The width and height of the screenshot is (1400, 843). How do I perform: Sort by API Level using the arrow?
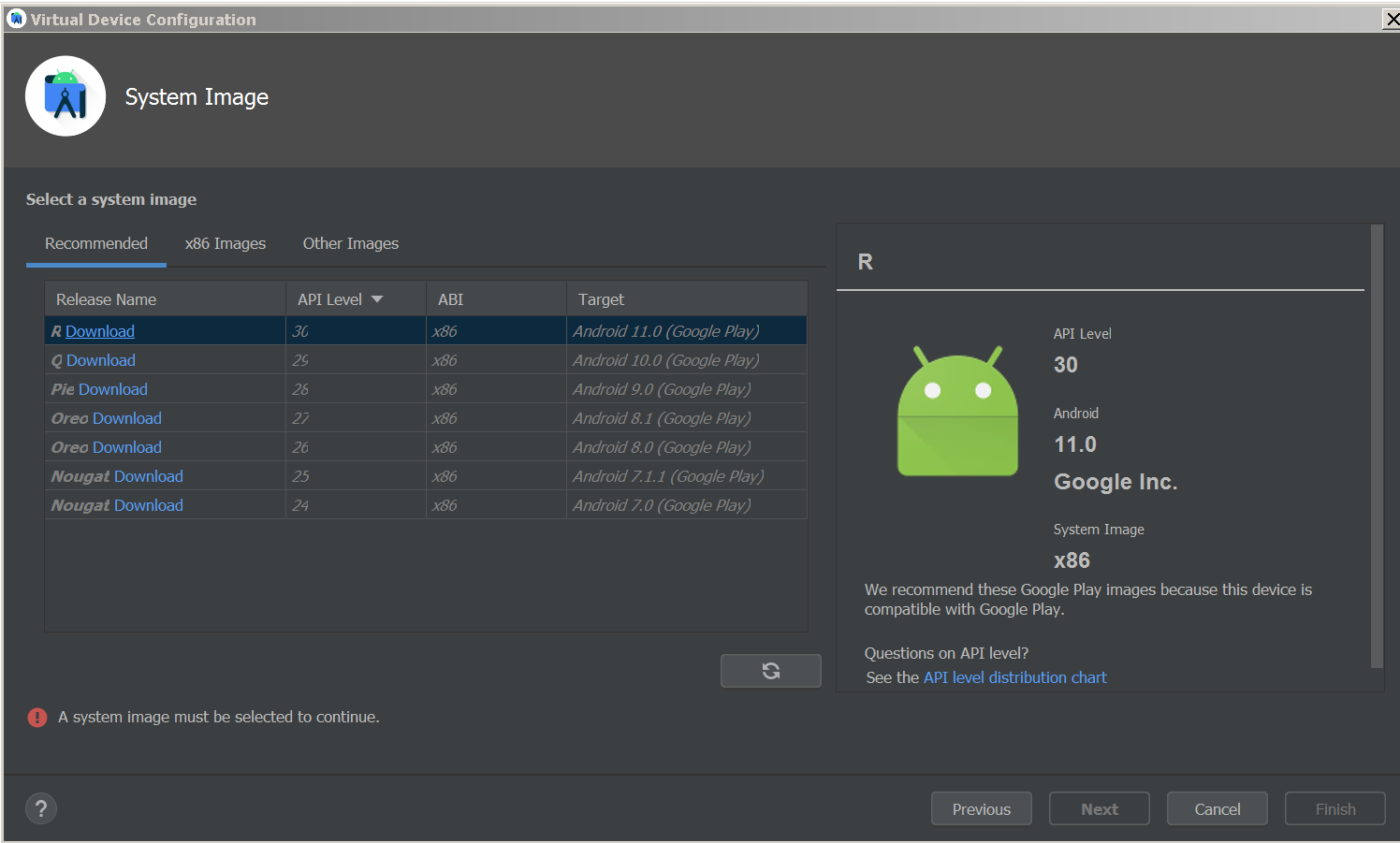[x=377, y=299]
